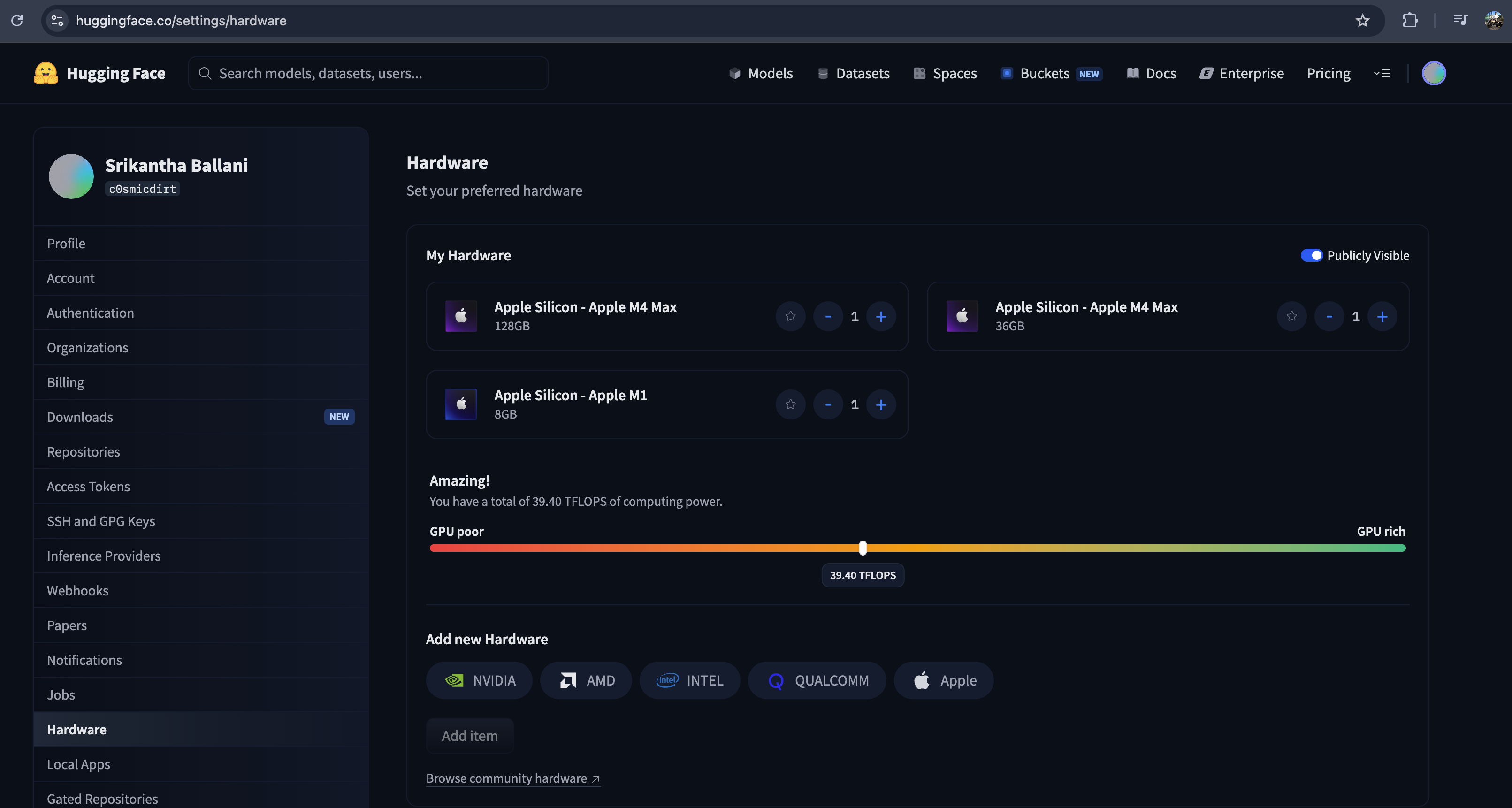Open Inference Providers in the sidebar
This screenshot has width=1512, height=808.
(x=201, y=556)
